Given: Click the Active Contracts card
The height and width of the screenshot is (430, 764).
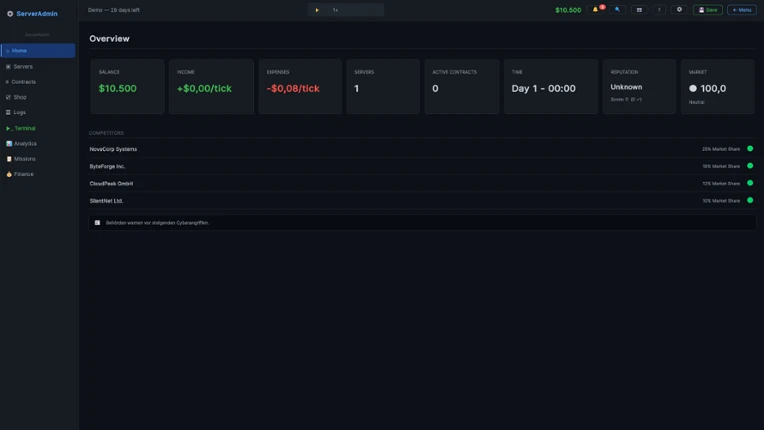Looking at the screenshot, I should 462,87.
